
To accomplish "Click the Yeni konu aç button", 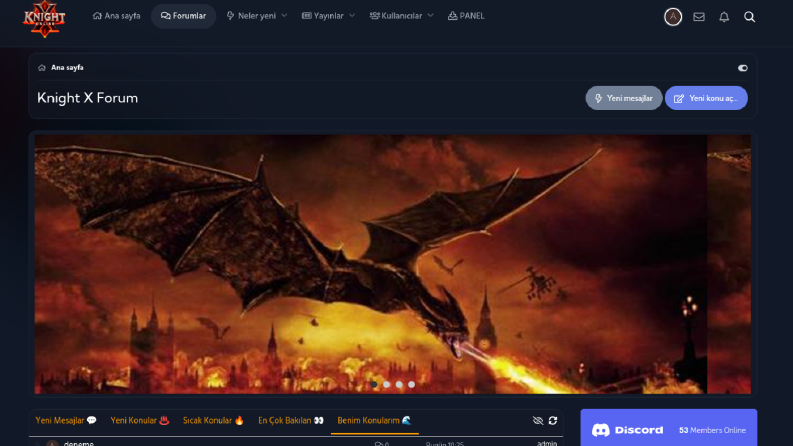I will (x=706, y=98).
